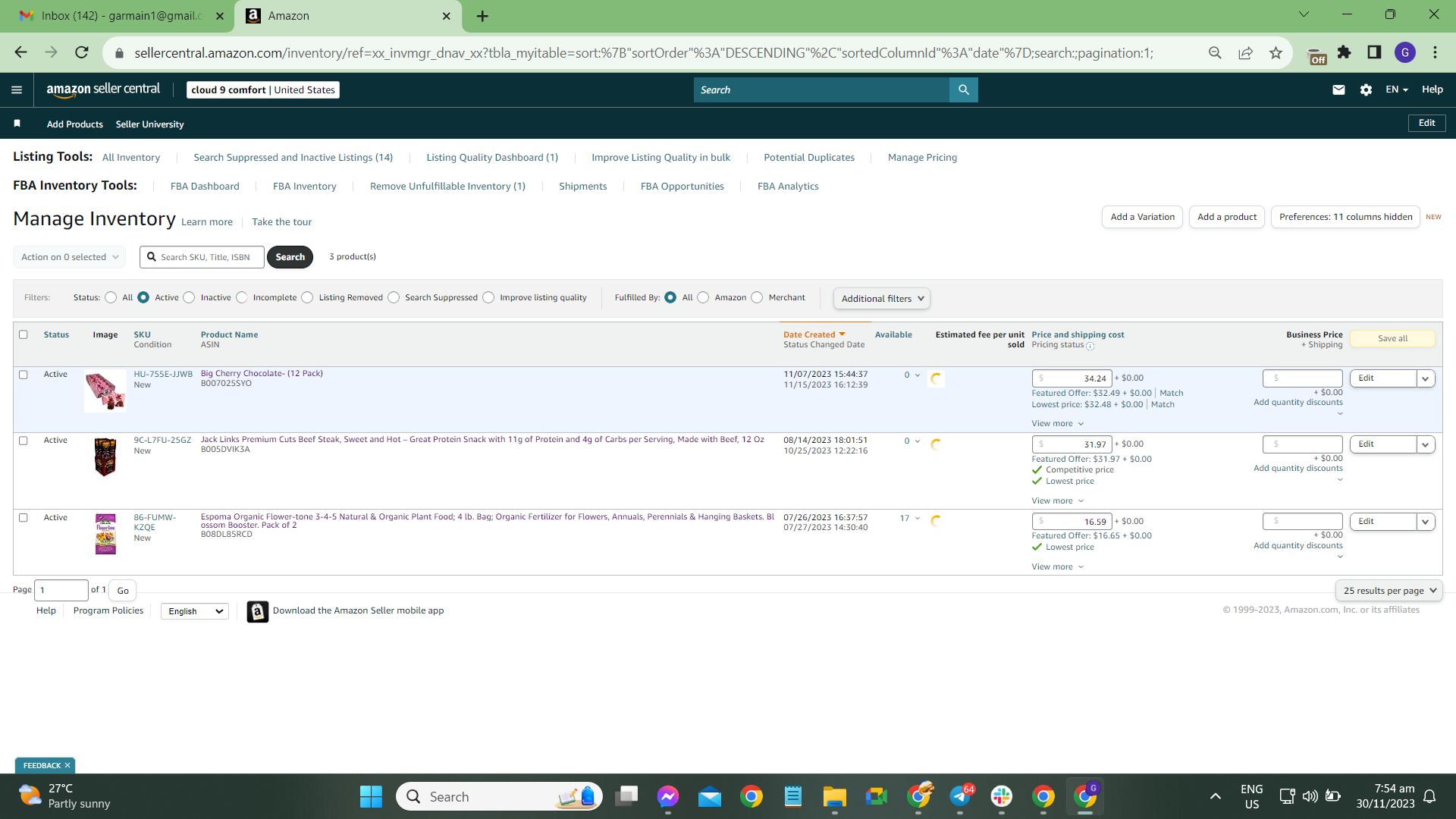Open the Take the tour link
The height and width of the screenshot is (819, 1456).
pos(282,222)
